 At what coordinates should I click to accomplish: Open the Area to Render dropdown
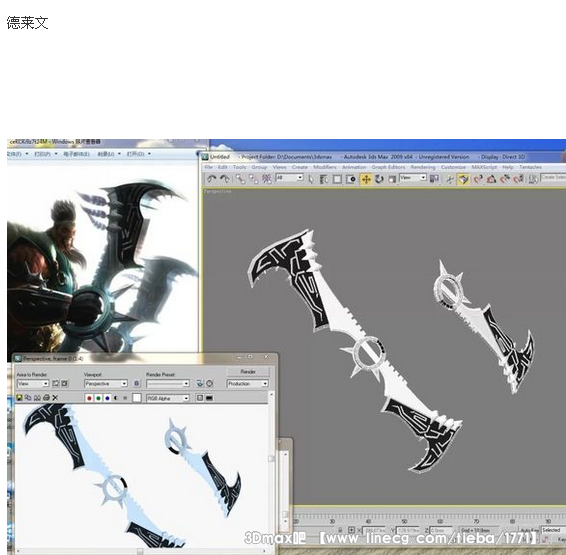point(33,383)
